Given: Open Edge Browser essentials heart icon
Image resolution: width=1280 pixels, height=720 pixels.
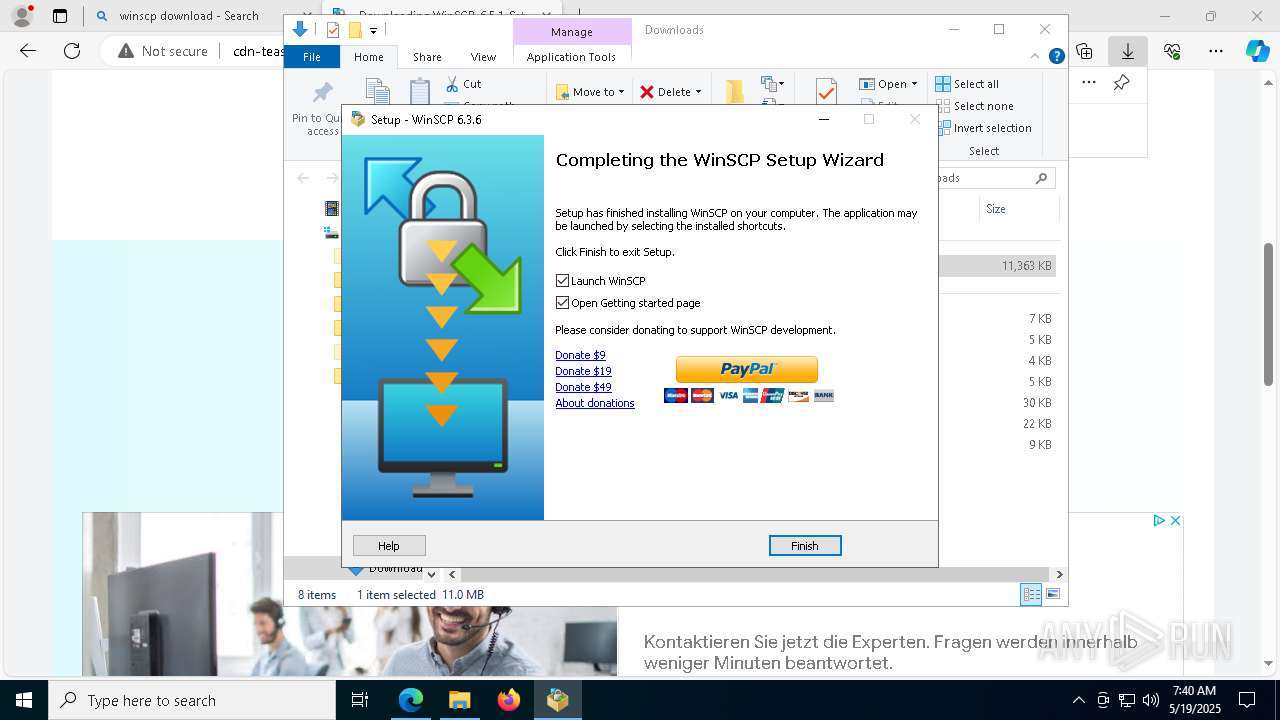Looking at the screenshot, I should click(1172, 51).
